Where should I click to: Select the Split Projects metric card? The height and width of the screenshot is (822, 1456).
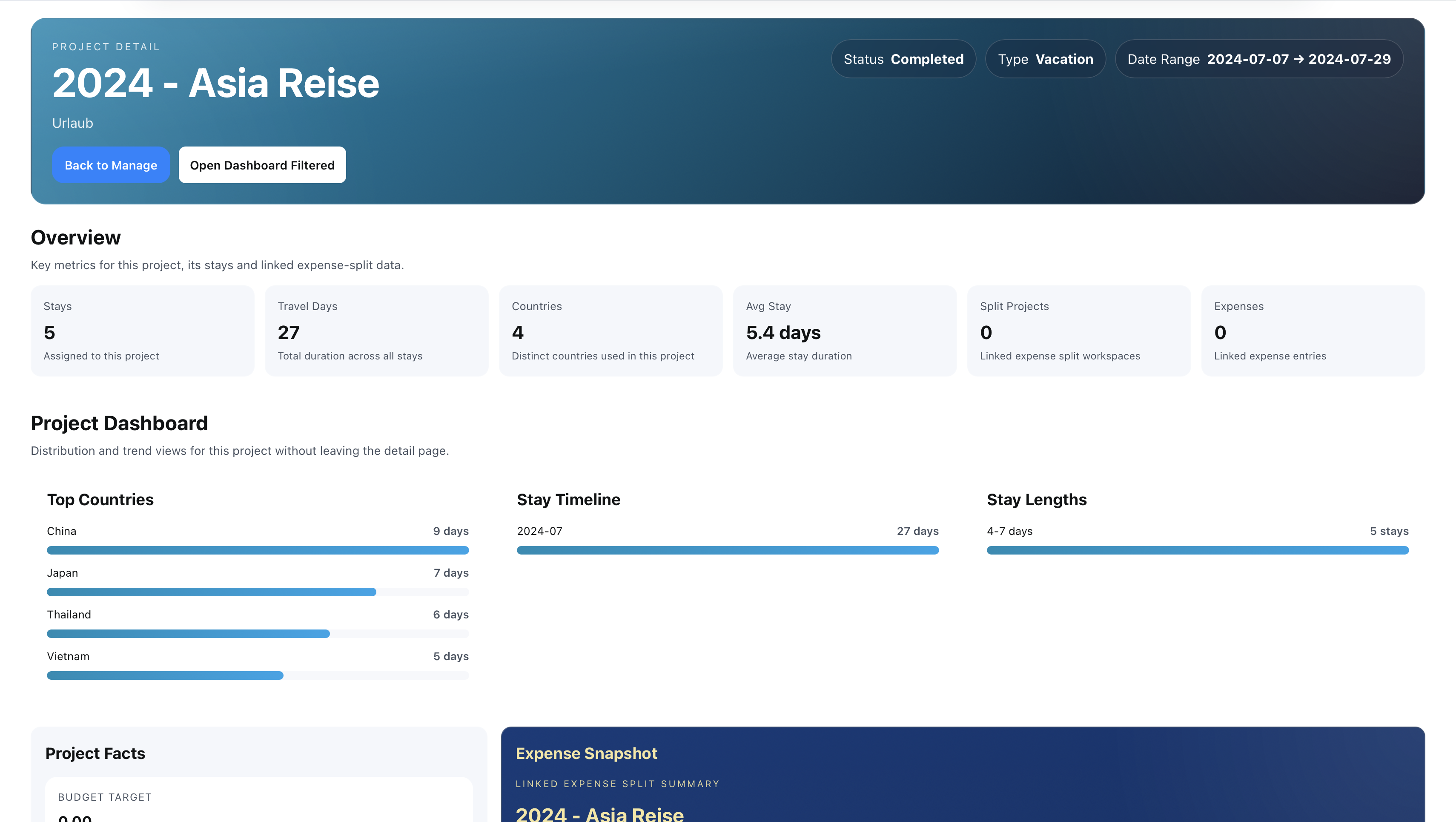[1078, 331]
